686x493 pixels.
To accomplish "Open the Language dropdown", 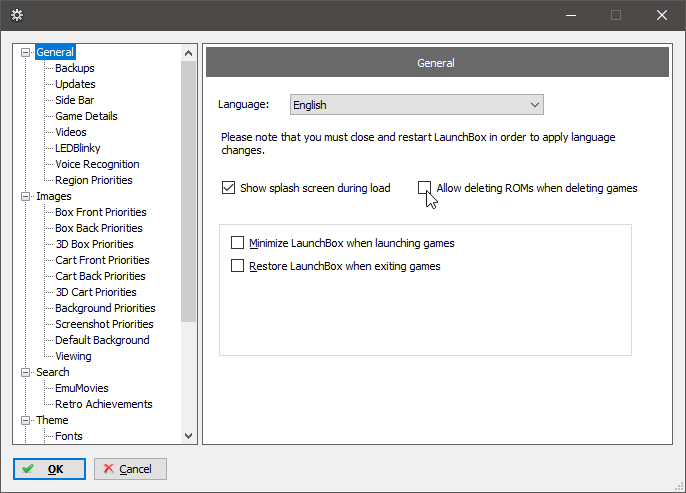I will (416, 105).
